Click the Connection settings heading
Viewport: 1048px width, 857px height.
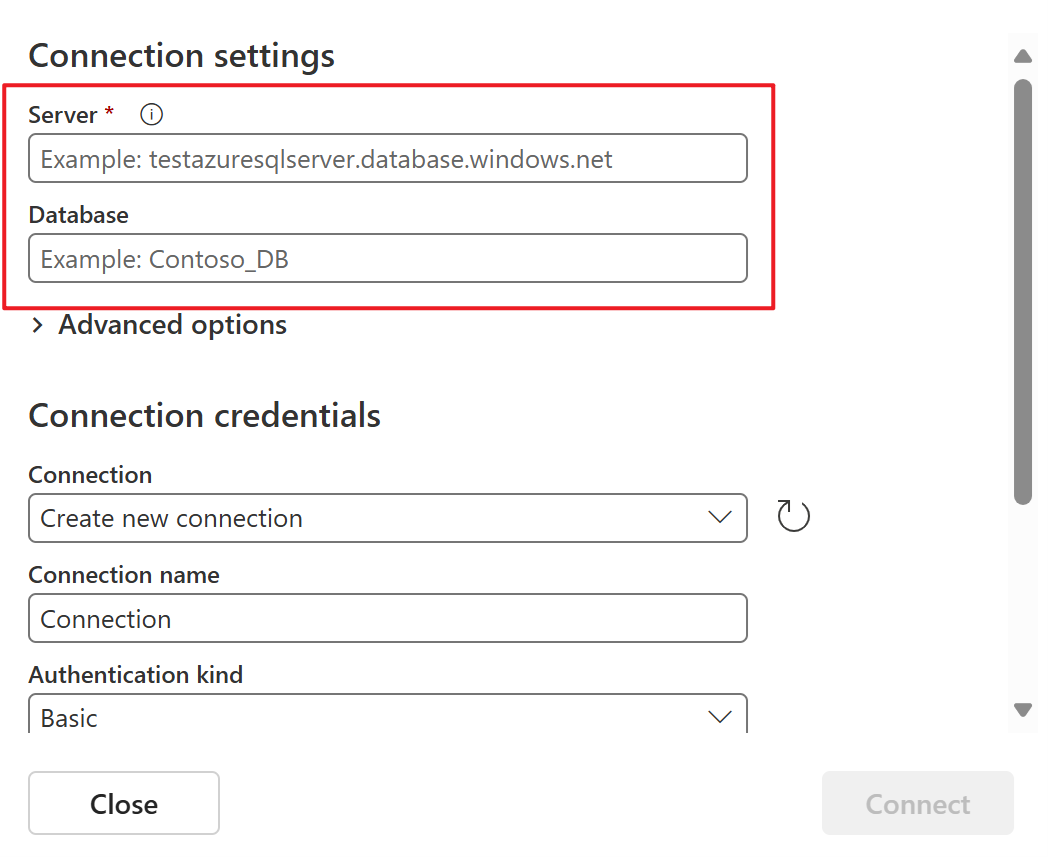click(x=181, y=56)
